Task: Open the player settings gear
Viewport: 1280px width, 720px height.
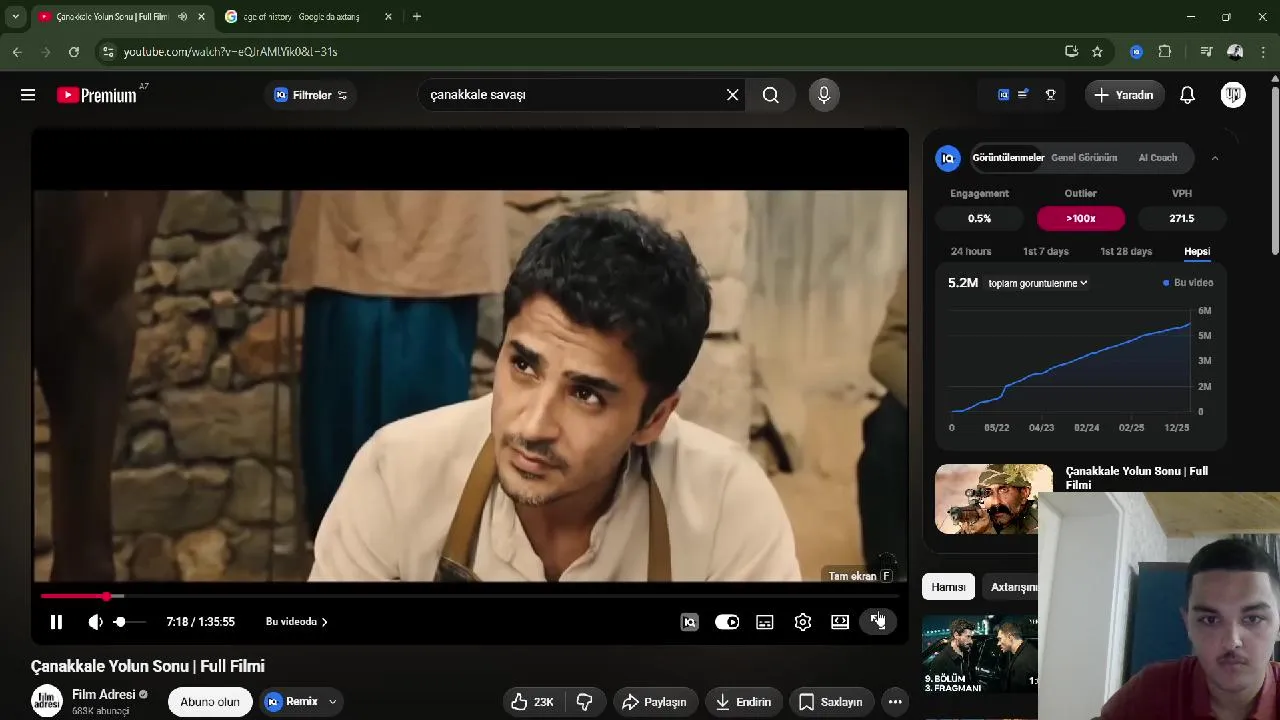Action: pos(803,622)
